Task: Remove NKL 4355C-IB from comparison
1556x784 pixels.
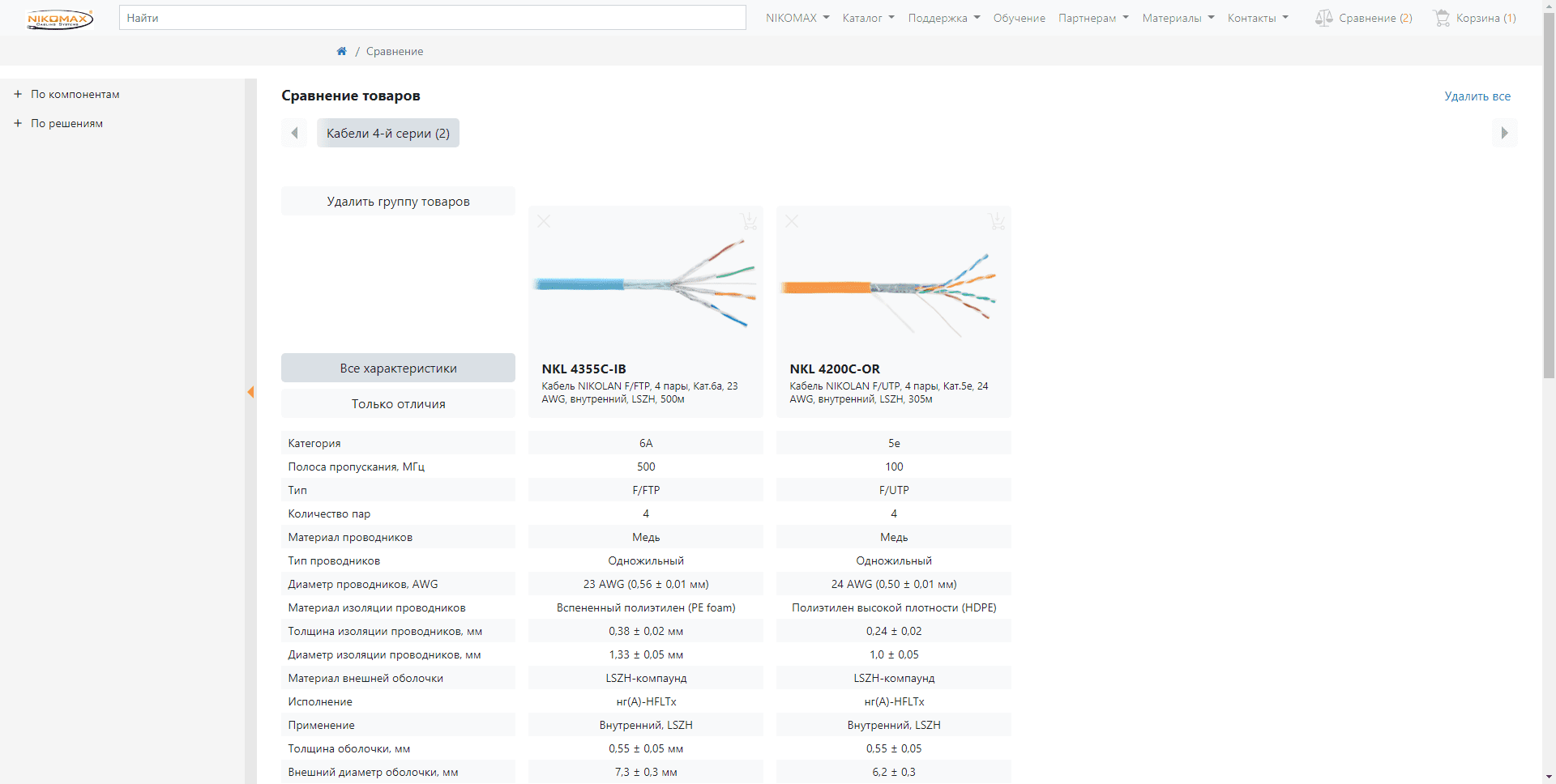Action: click(x=544, y=221)
